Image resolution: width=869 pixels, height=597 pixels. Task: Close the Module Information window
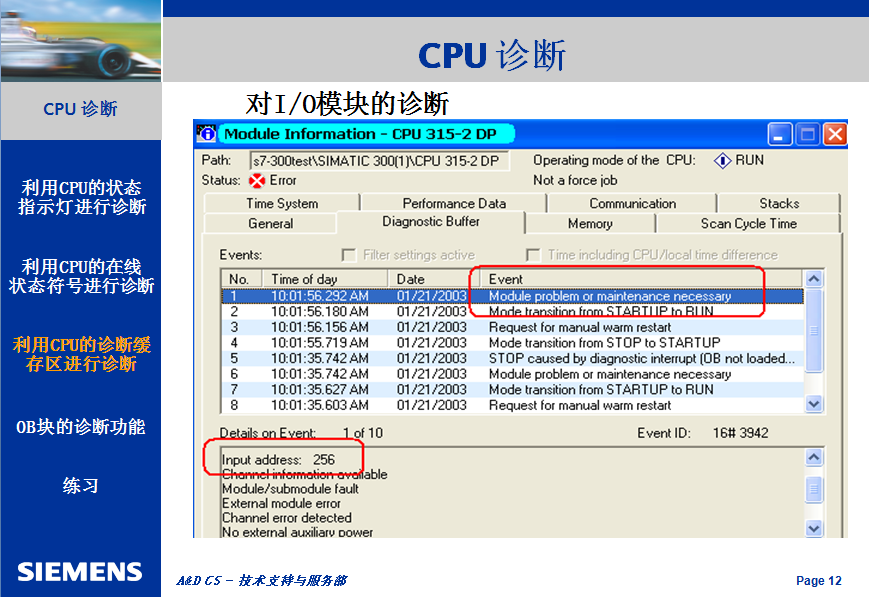tap(835, 134)
